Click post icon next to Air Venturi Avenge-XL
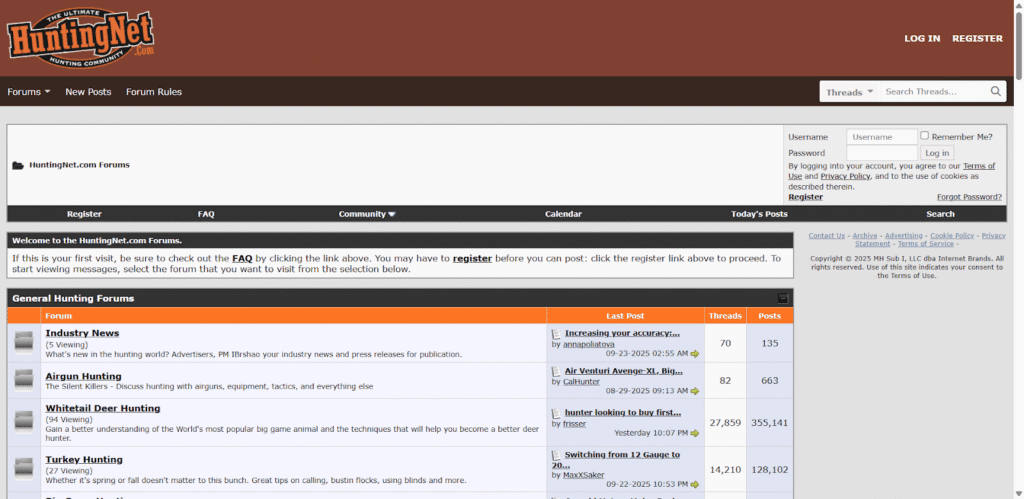The image size is (1024, 499). (x=556, y=372)
